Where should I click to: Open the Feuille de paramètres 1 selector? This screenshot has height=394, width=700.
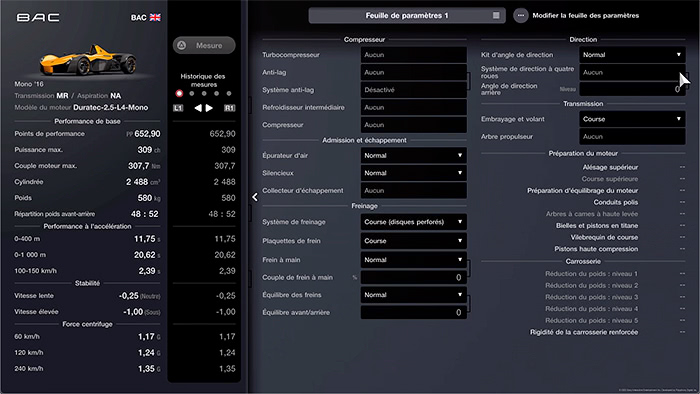pyautogui.click(x=407, y=15)
